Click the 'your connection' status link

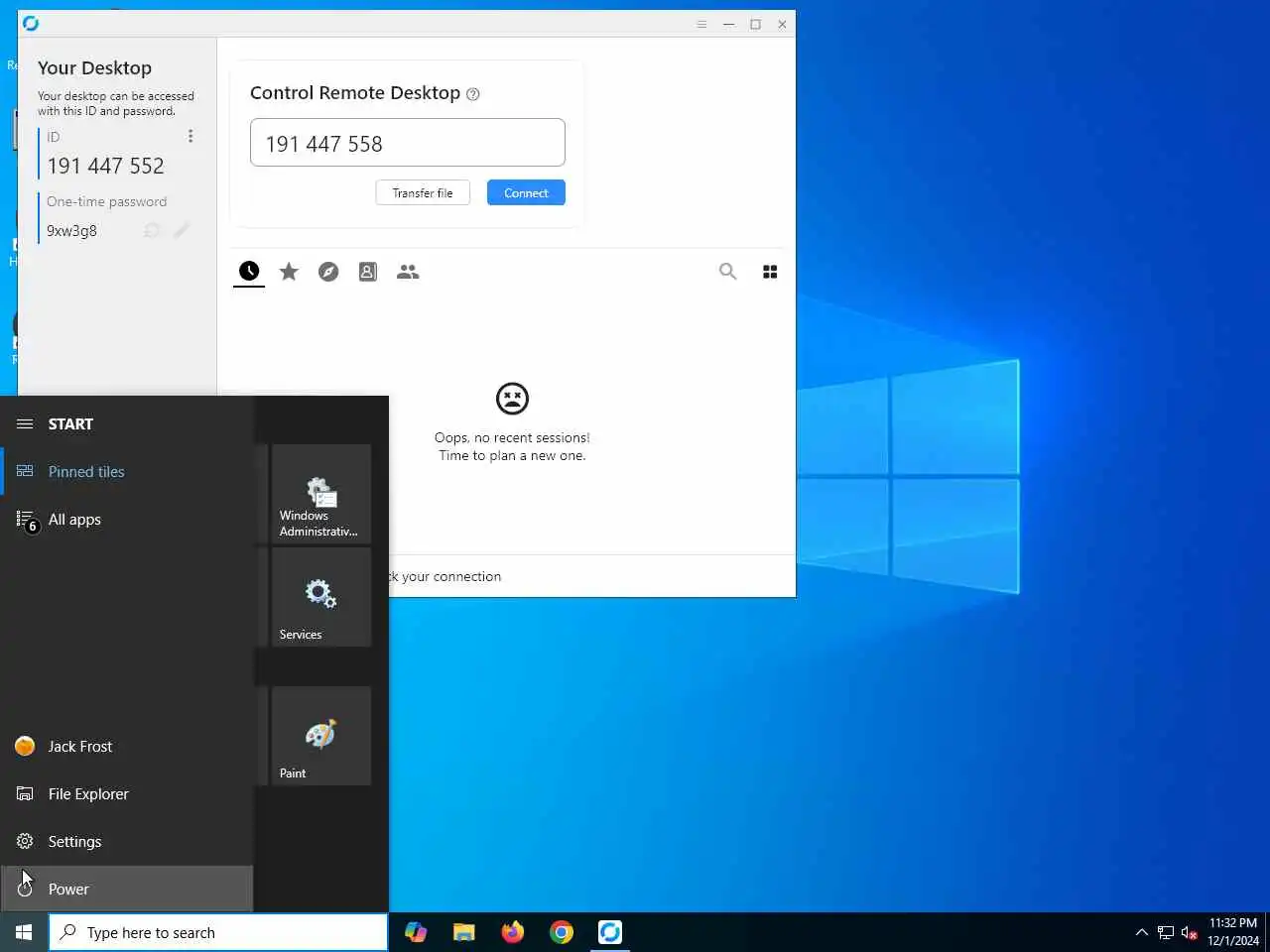(x=451, y=576)
